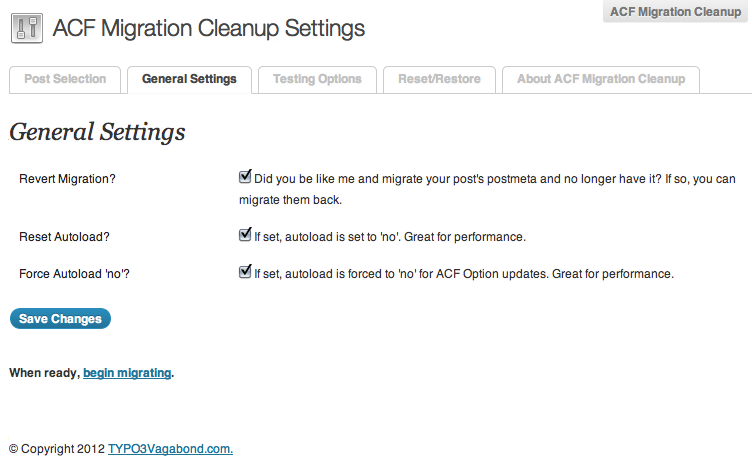Screen dimensions: 752x464
Task: Follow the begin migrating link
Action: (127, 373)
